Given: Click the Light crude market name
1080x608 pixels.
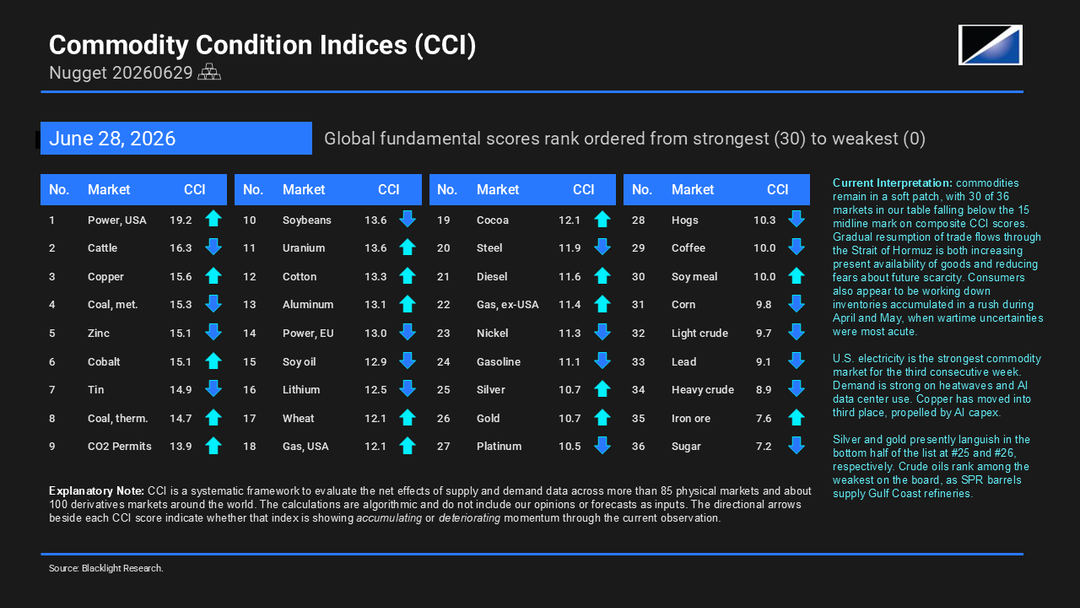Looking at the screenshot, I should tap(700, 333).
